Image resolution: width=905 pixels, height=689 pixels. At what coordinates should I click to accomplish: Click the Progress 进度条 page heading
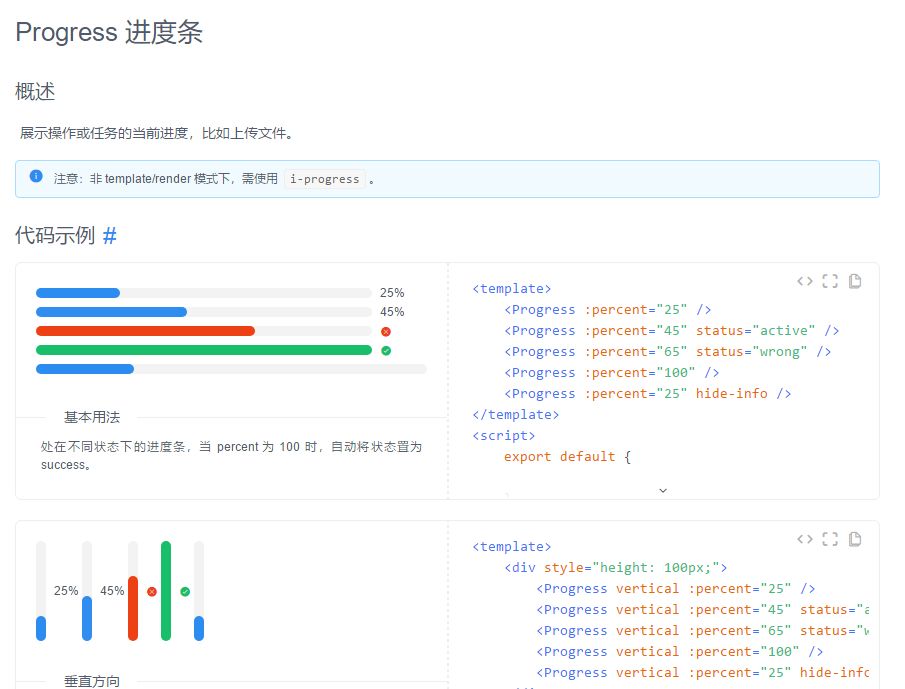109,32
